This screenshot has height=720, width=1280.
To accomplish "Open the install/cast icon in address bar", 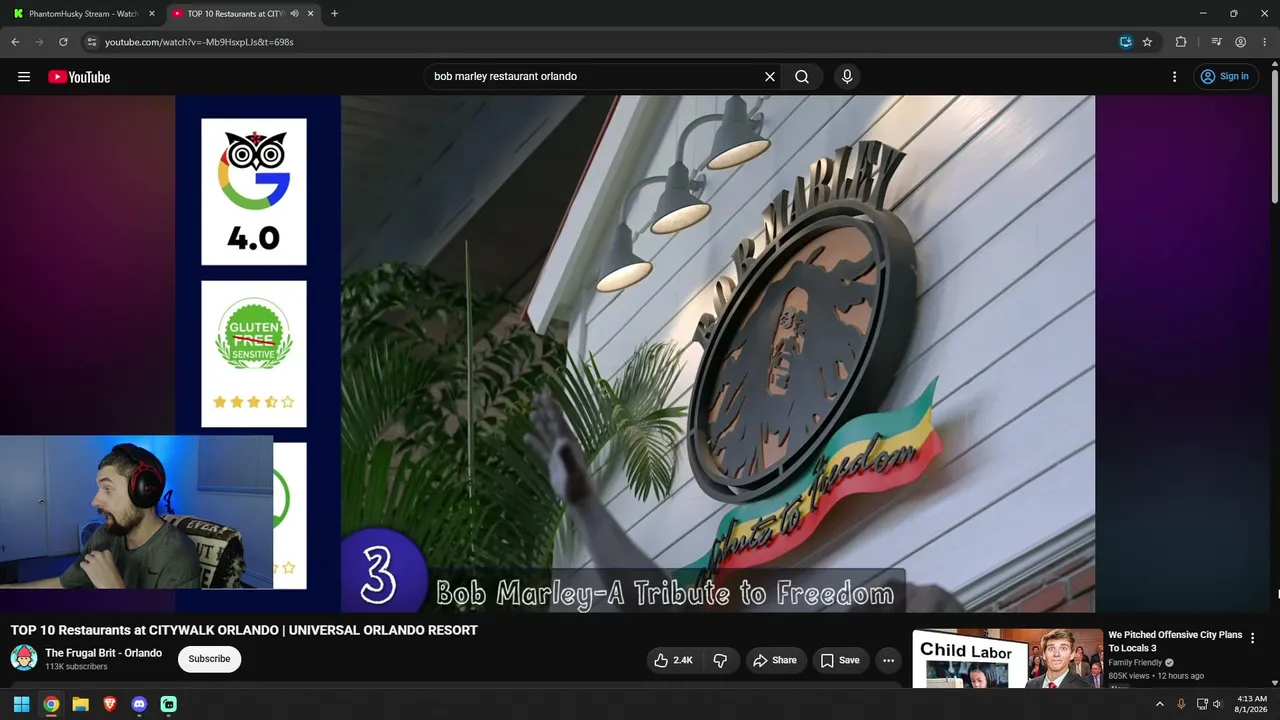I will point(1126,42).
